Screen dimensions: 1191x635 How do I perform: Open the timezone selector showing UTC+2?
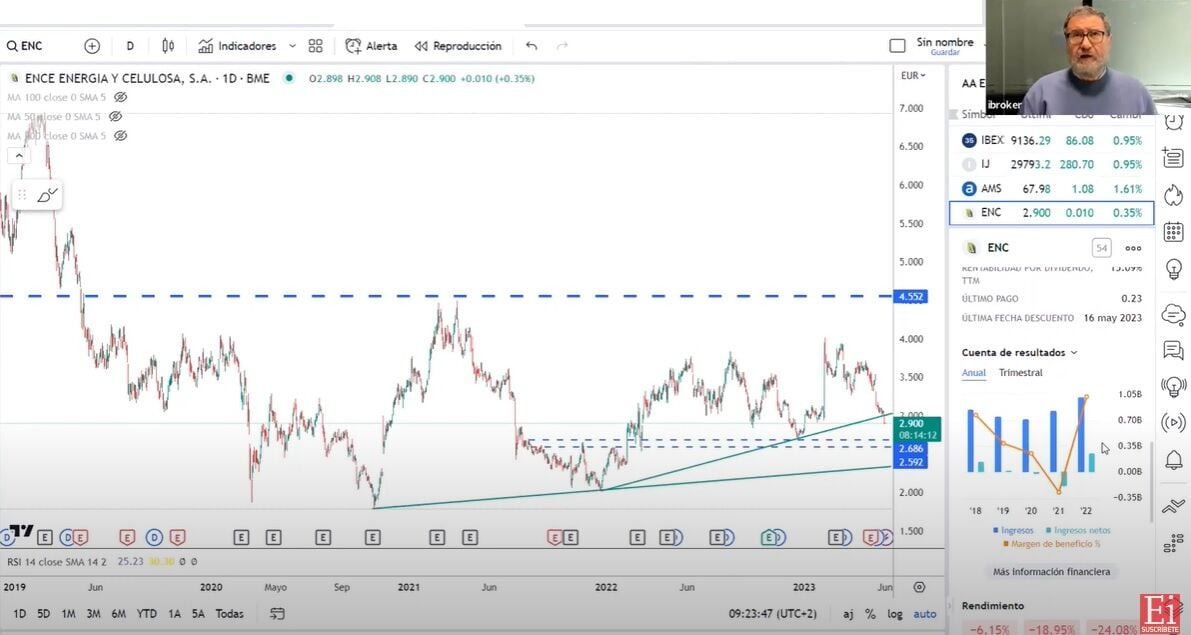click(772, 614)
